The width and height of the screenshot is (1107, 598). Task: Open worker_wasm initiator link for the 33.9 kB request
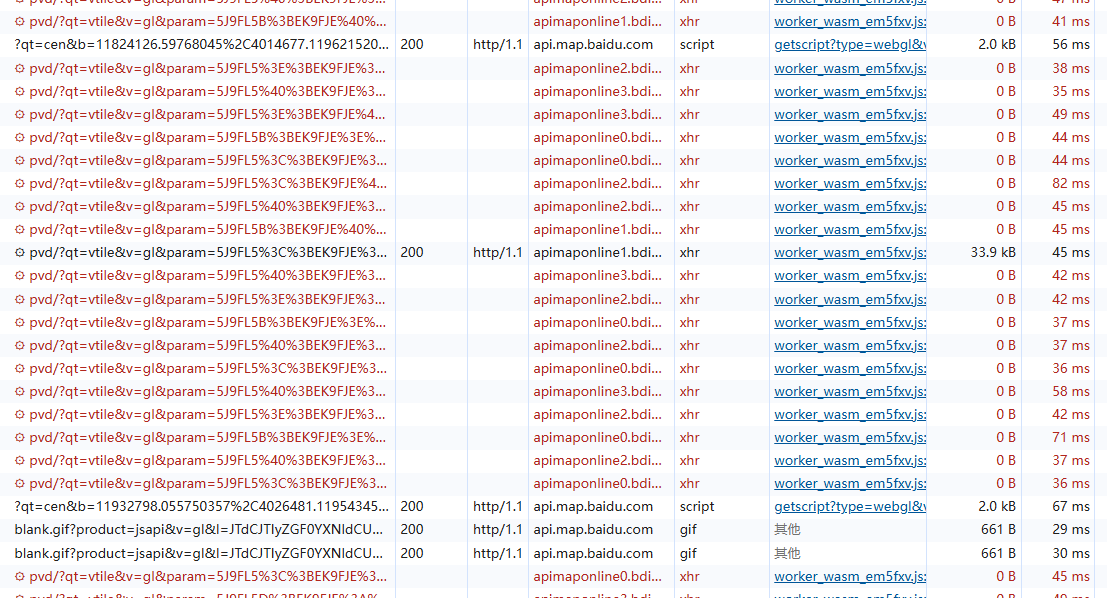(849, 253)
